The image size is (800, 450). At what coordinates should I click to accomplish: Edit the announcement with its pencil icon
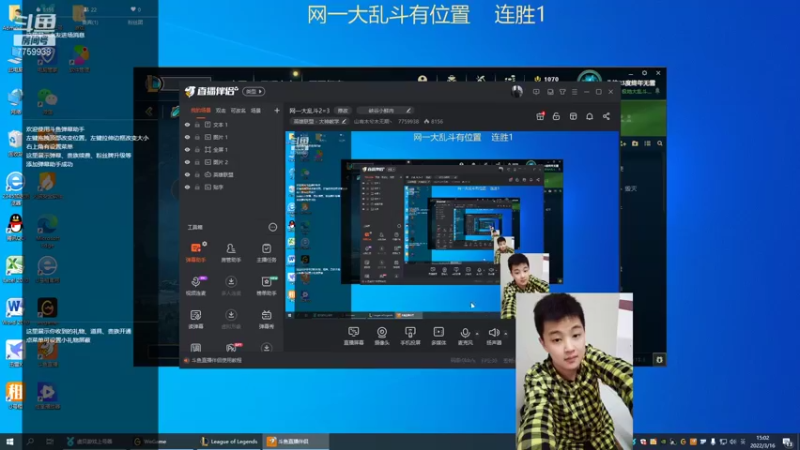tap(409, 110)
